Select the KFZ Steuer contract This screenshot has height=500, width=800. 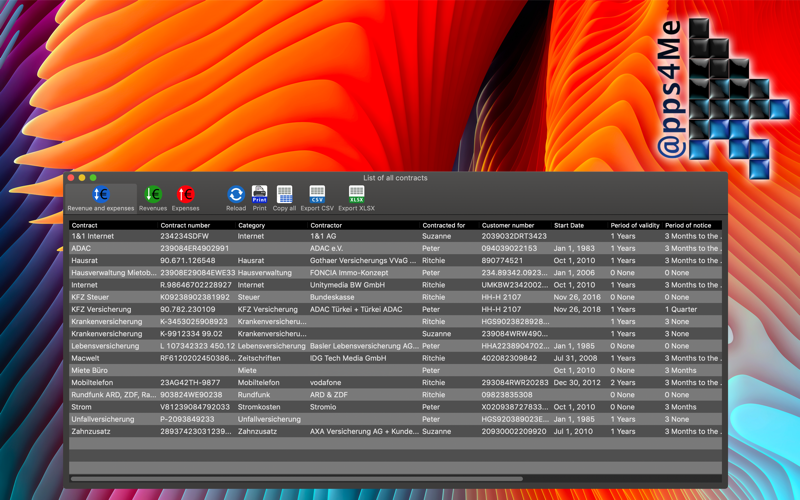[x=395, y=297]
